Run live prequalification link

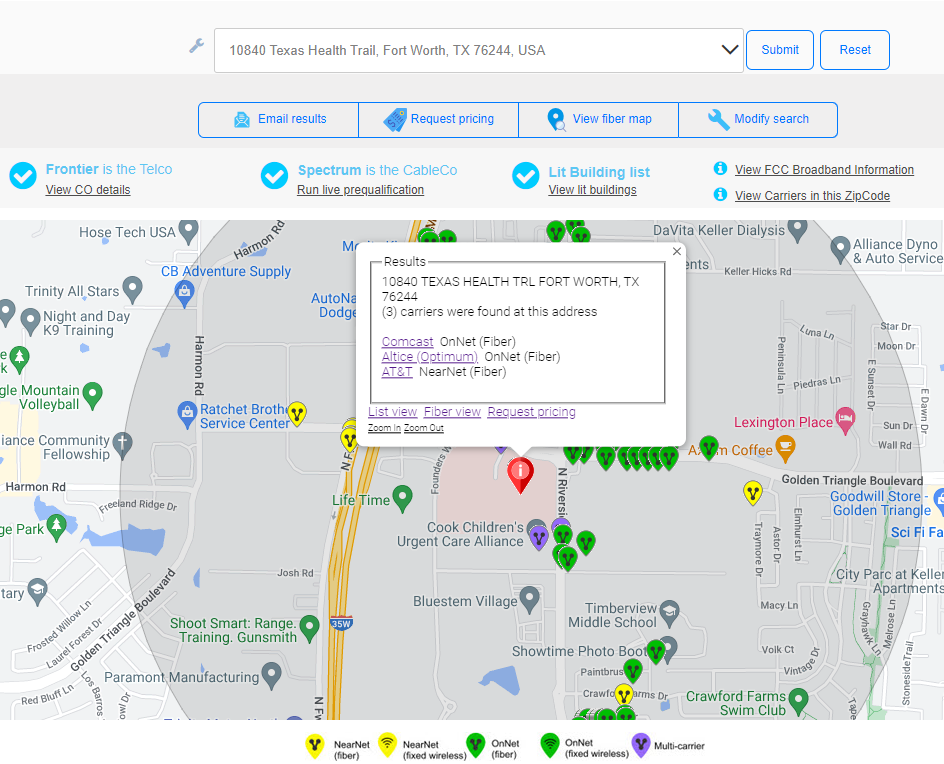(x=360, y=190)
